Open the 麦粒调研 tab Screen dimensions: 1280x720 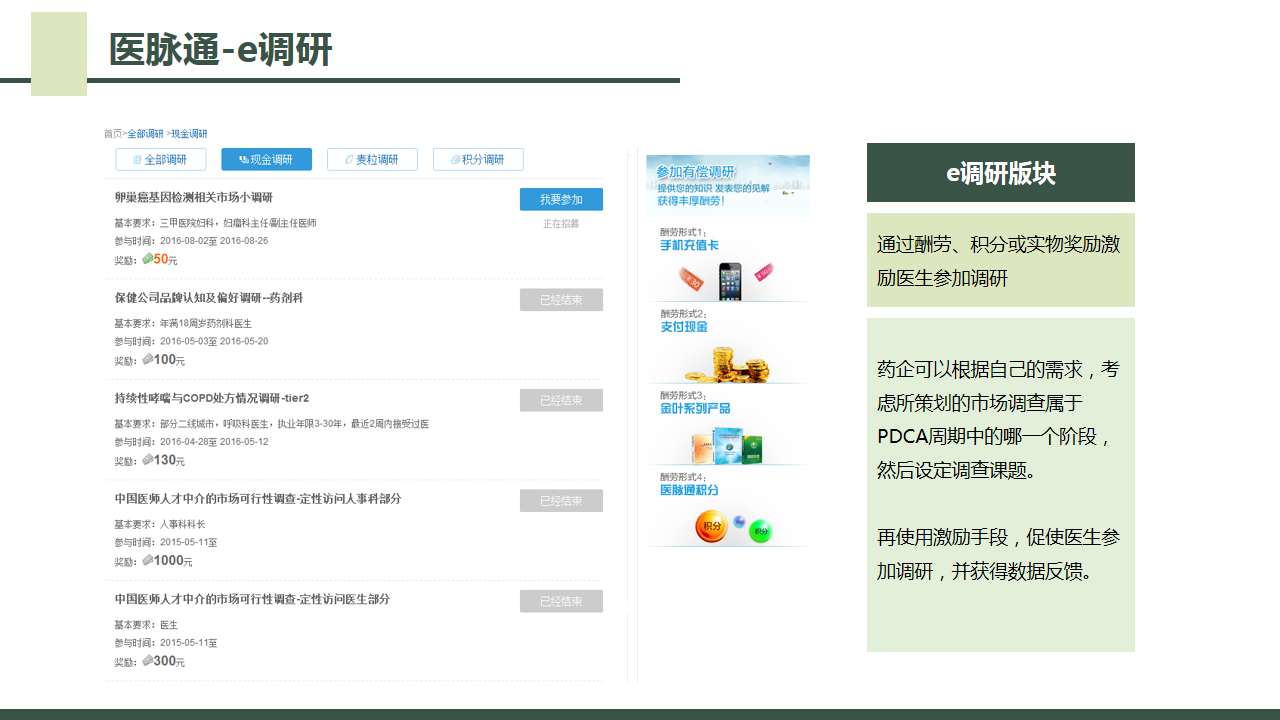coord(372,160)
